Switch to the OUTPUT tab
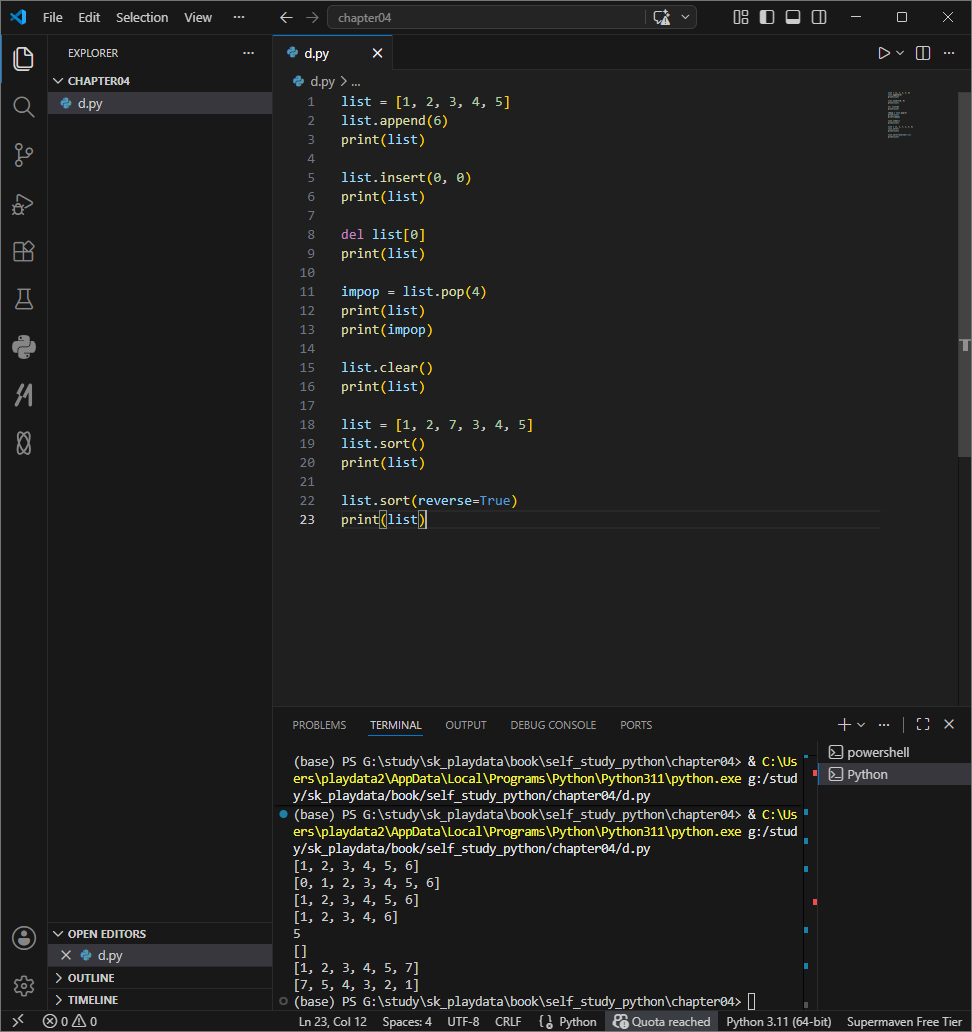 coord(466,725)
